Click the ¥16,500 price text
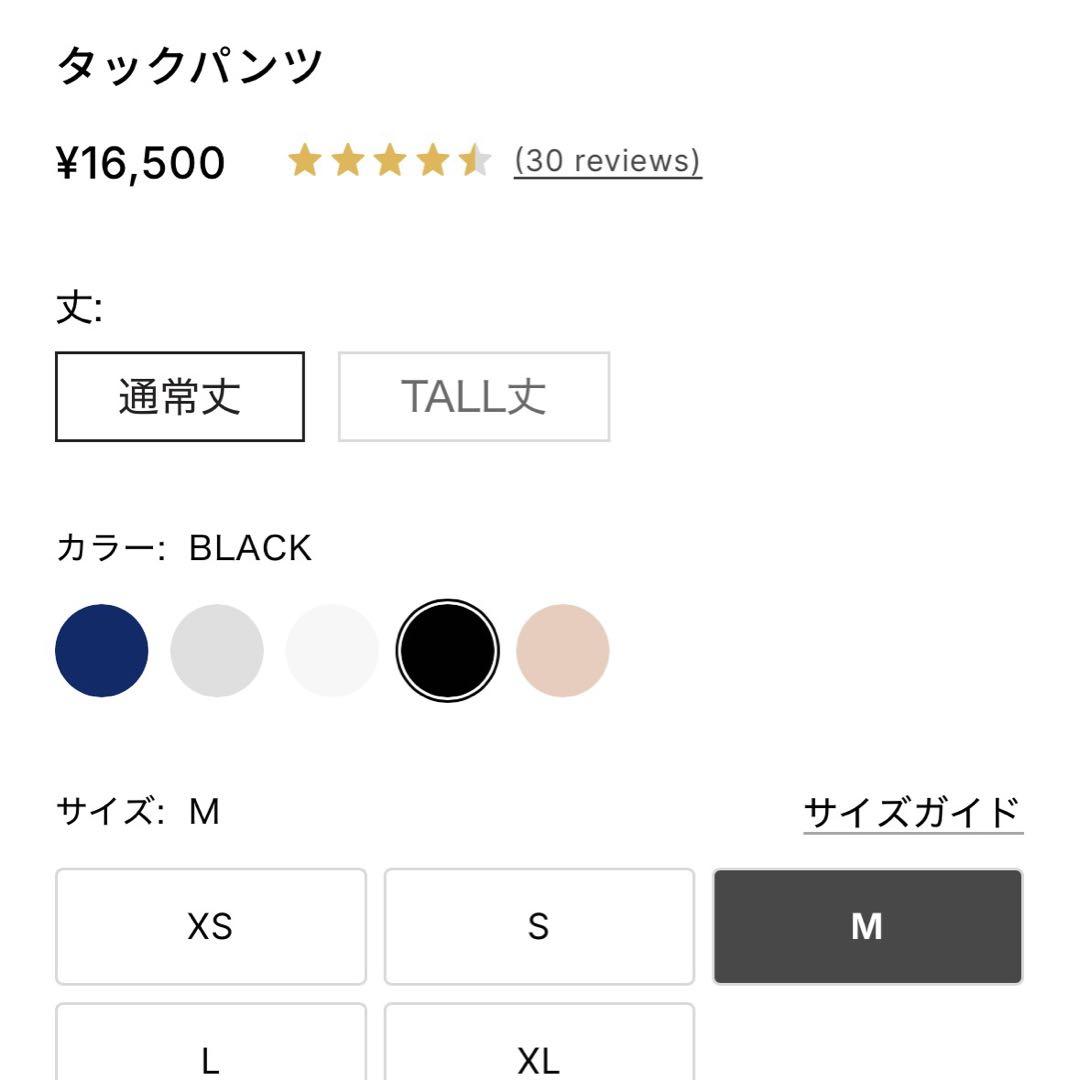Screen dimensions: 1080x1080 point(140,162)
